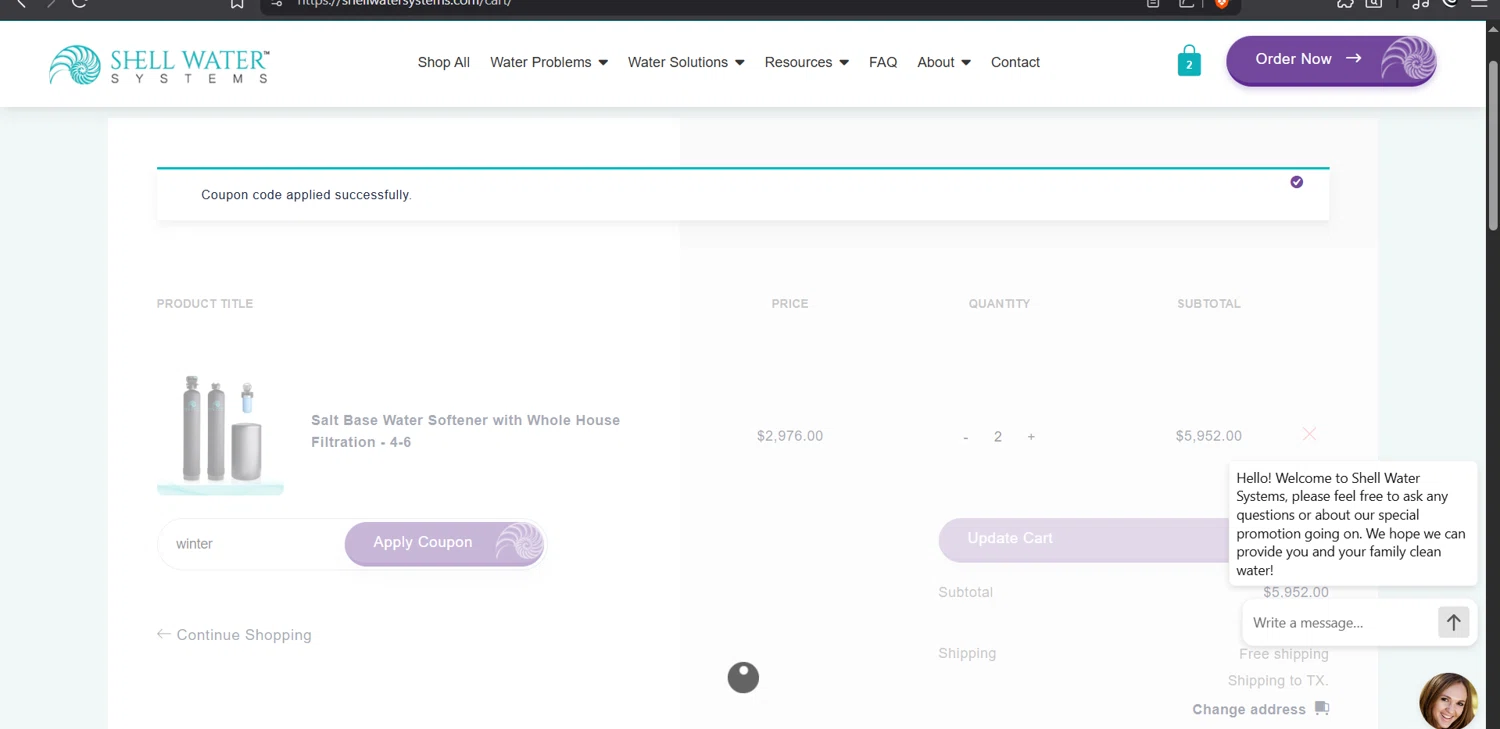Screen dimensions: 1500x729
Task: Click the Hello Welcome chat greeting bubble
Action: pyautogui.click(x=1353, y=524)
